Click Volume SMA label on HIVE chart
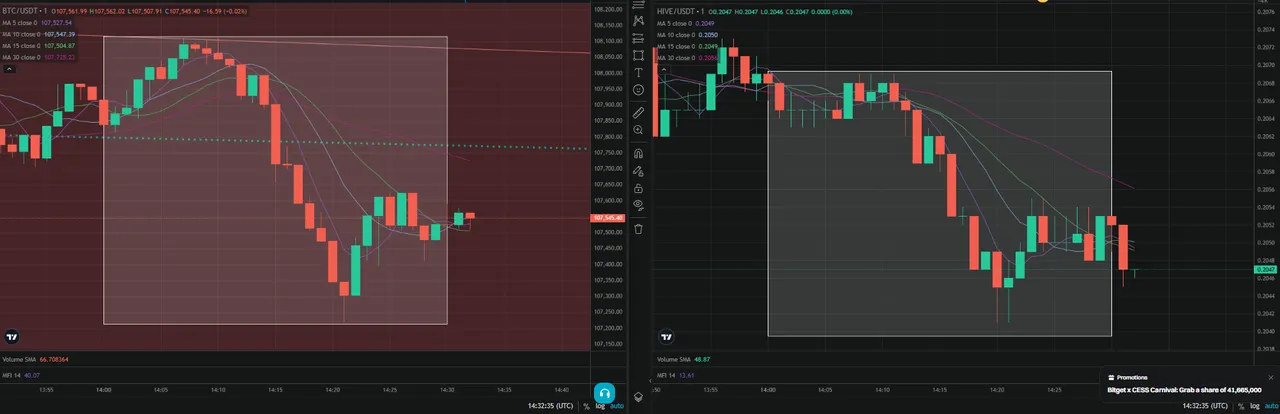The height and width of the screenshot is (414, 1280). pyautogui.click(x=672, y=359)
